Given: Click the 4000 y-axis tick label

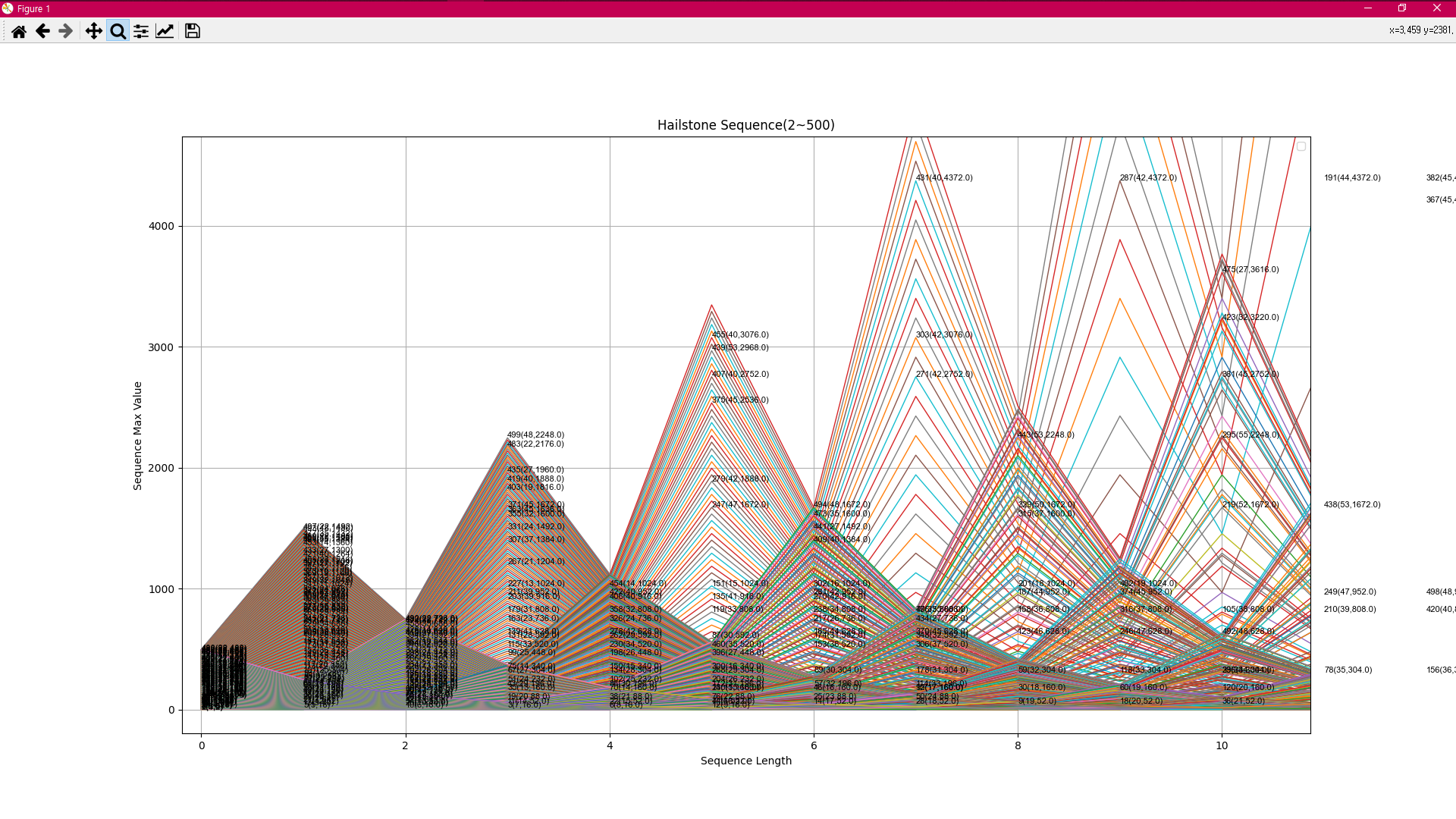Looking at the screenshot, I should click(x=161, y=226).
